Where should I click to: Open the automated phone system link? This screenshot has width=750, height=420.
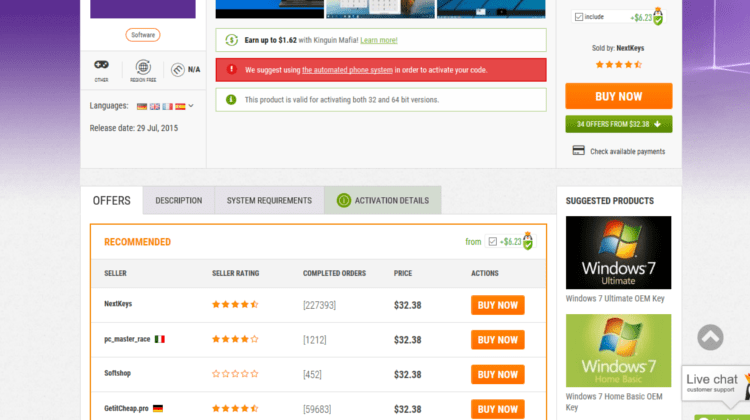[347, 70]
